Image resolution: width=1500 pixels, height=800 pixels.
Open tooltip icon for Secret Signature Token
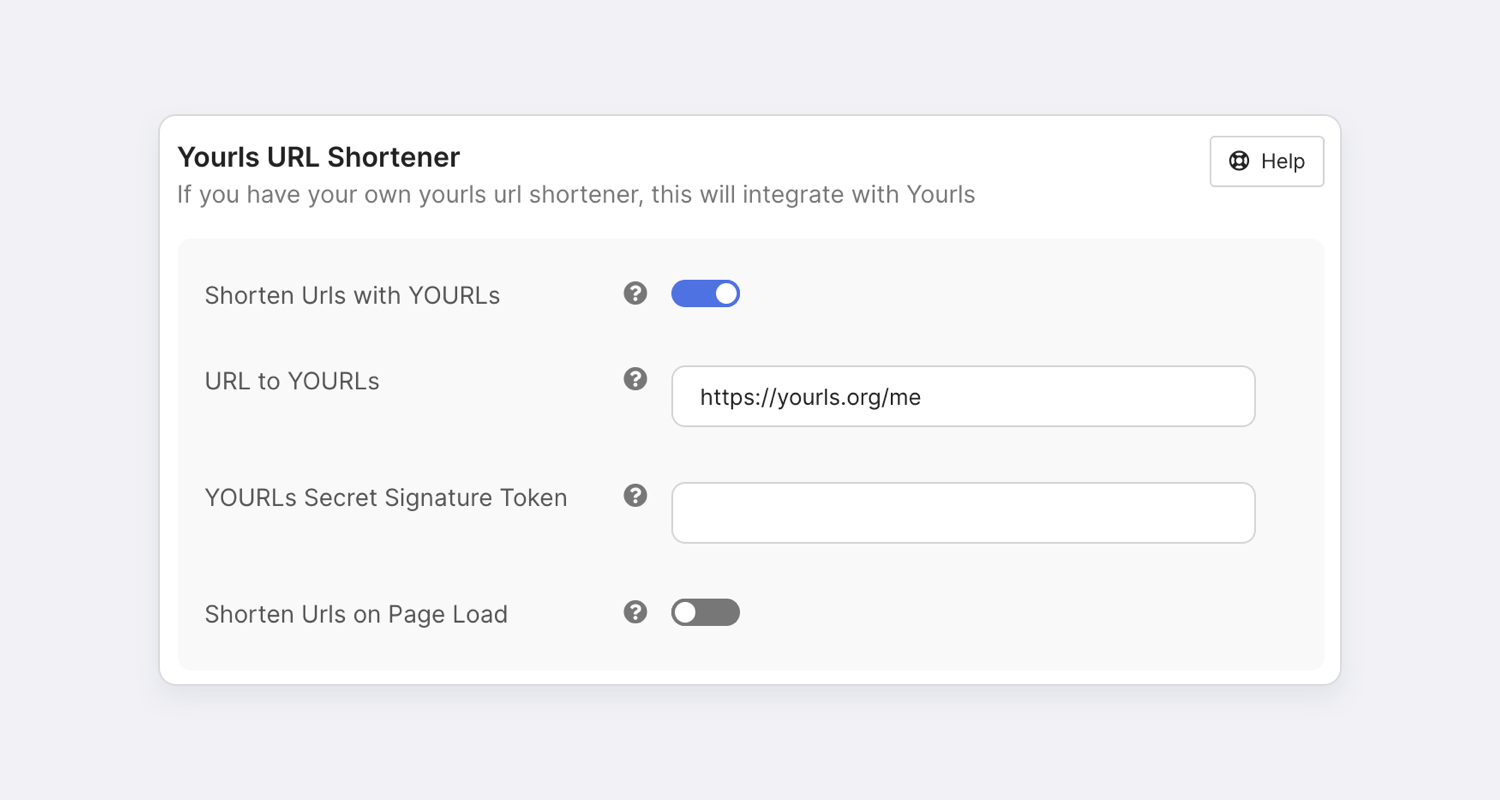[635, 495]
